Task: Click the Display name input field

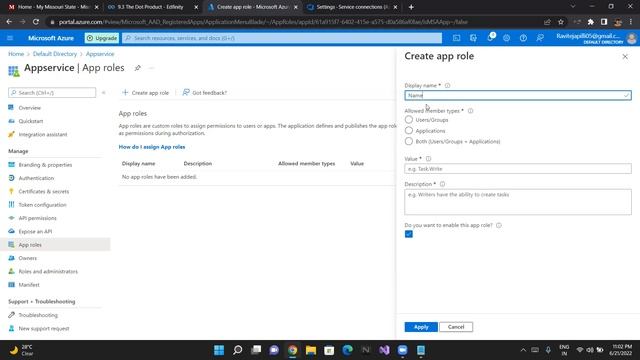Action: click(518, 95)
